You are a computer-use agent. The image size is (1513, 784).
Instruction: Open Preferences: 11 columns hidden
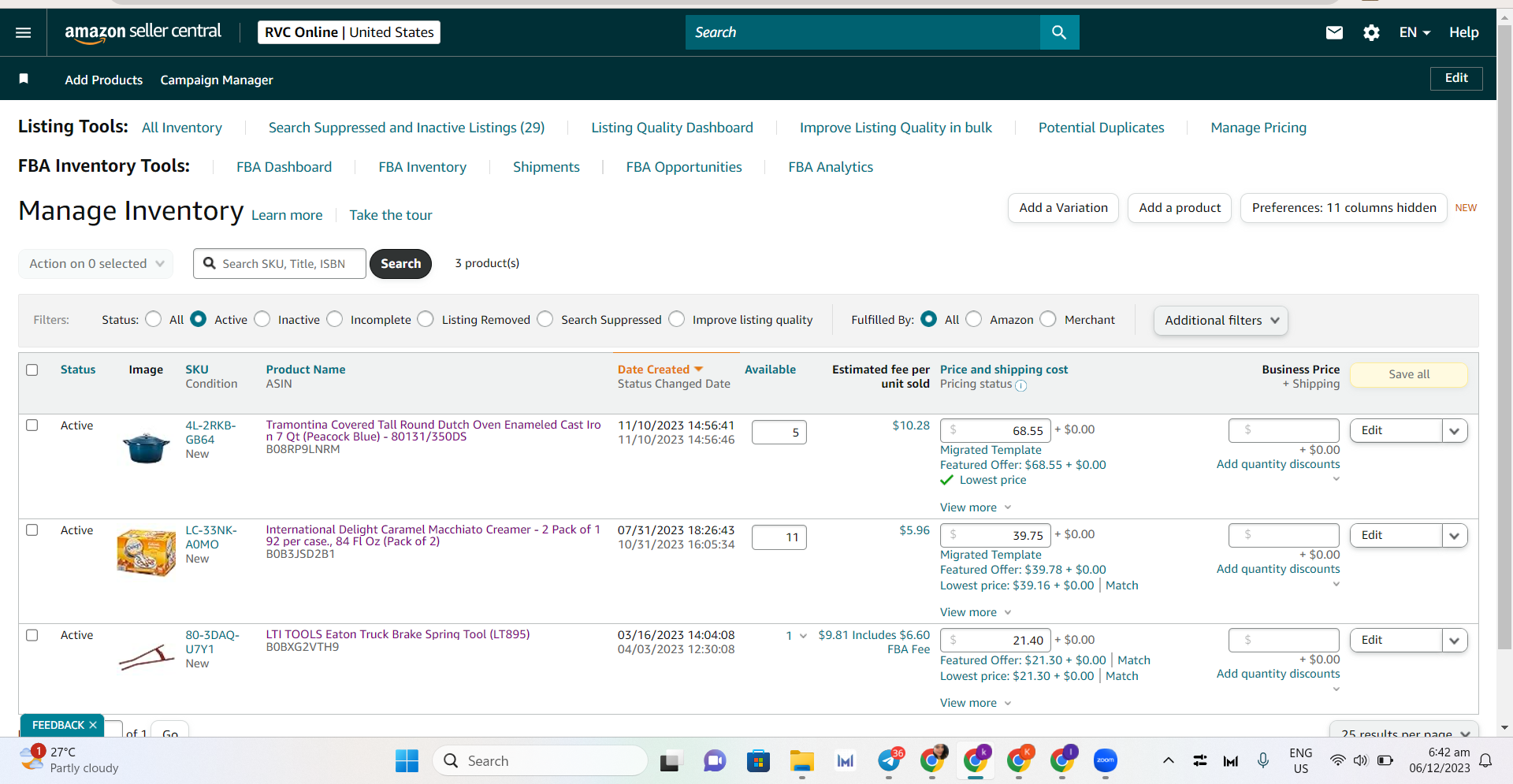[1344, 208]
